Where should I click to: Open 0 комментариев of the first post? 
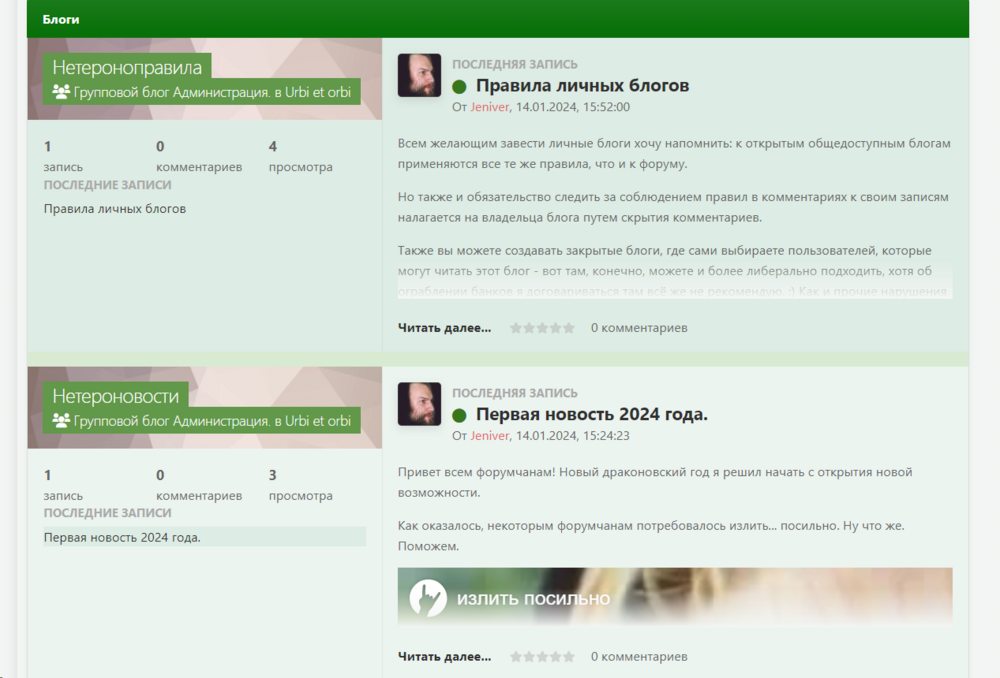click(x=639, y=328)
